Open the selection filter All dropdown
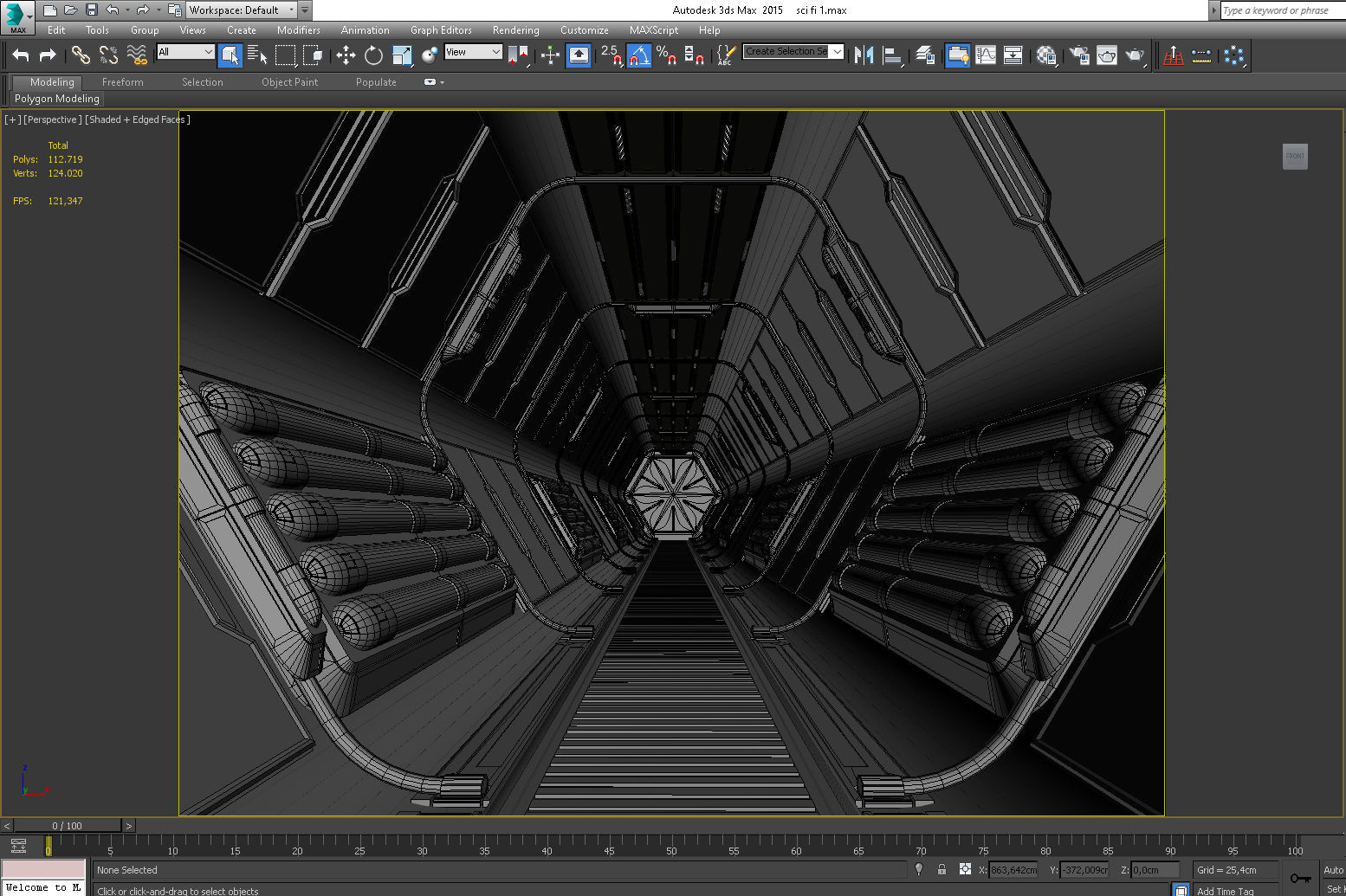 tap(185, 52)
